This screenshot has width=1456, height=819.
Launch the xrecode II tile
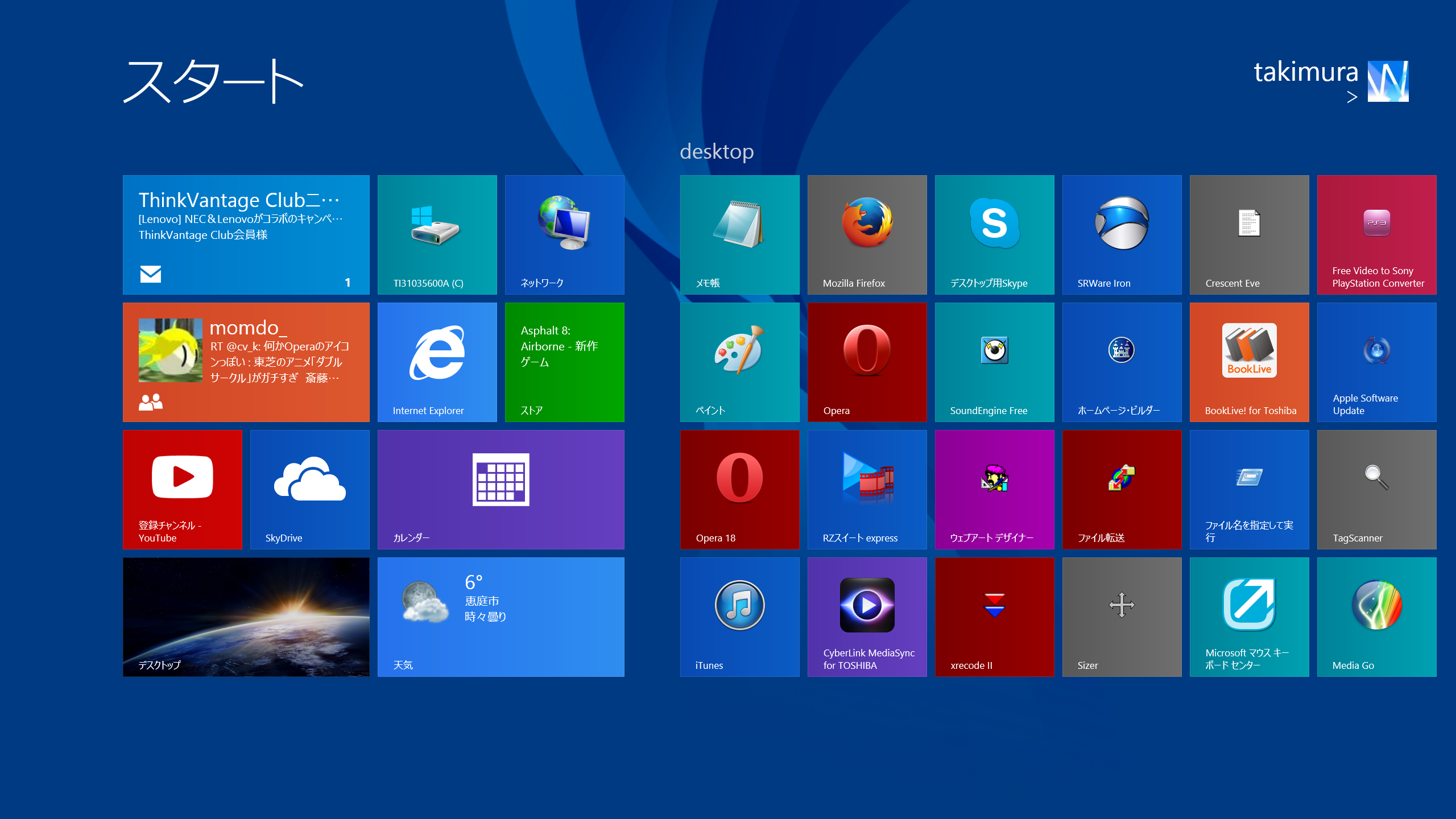tap(994, 617)
